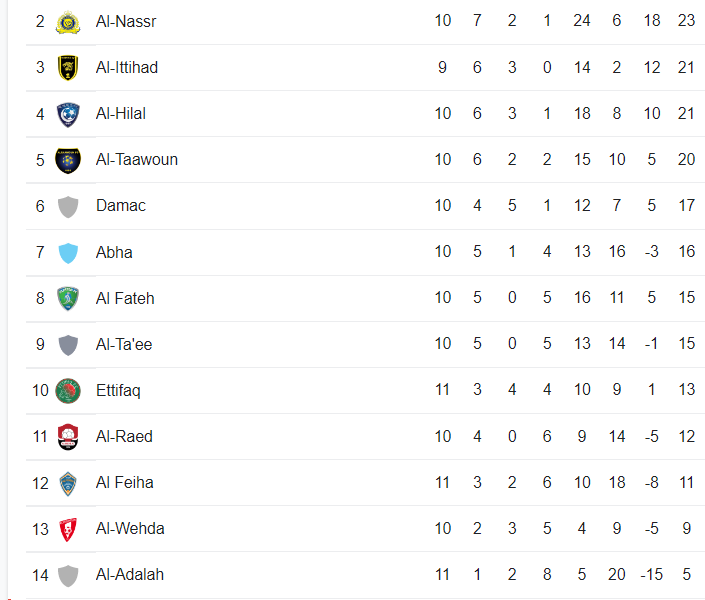Open the Al-Ta'ee team link
Image resolution: width=705 pixels, height=600 pixels.
124,345
